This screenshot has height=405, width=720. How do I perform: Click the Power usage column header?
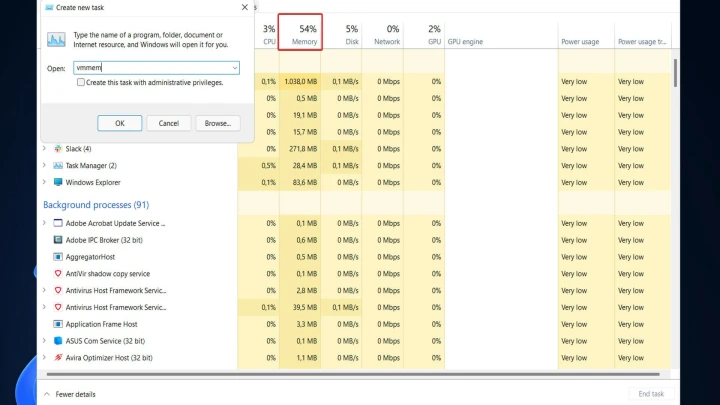point(586,34)
